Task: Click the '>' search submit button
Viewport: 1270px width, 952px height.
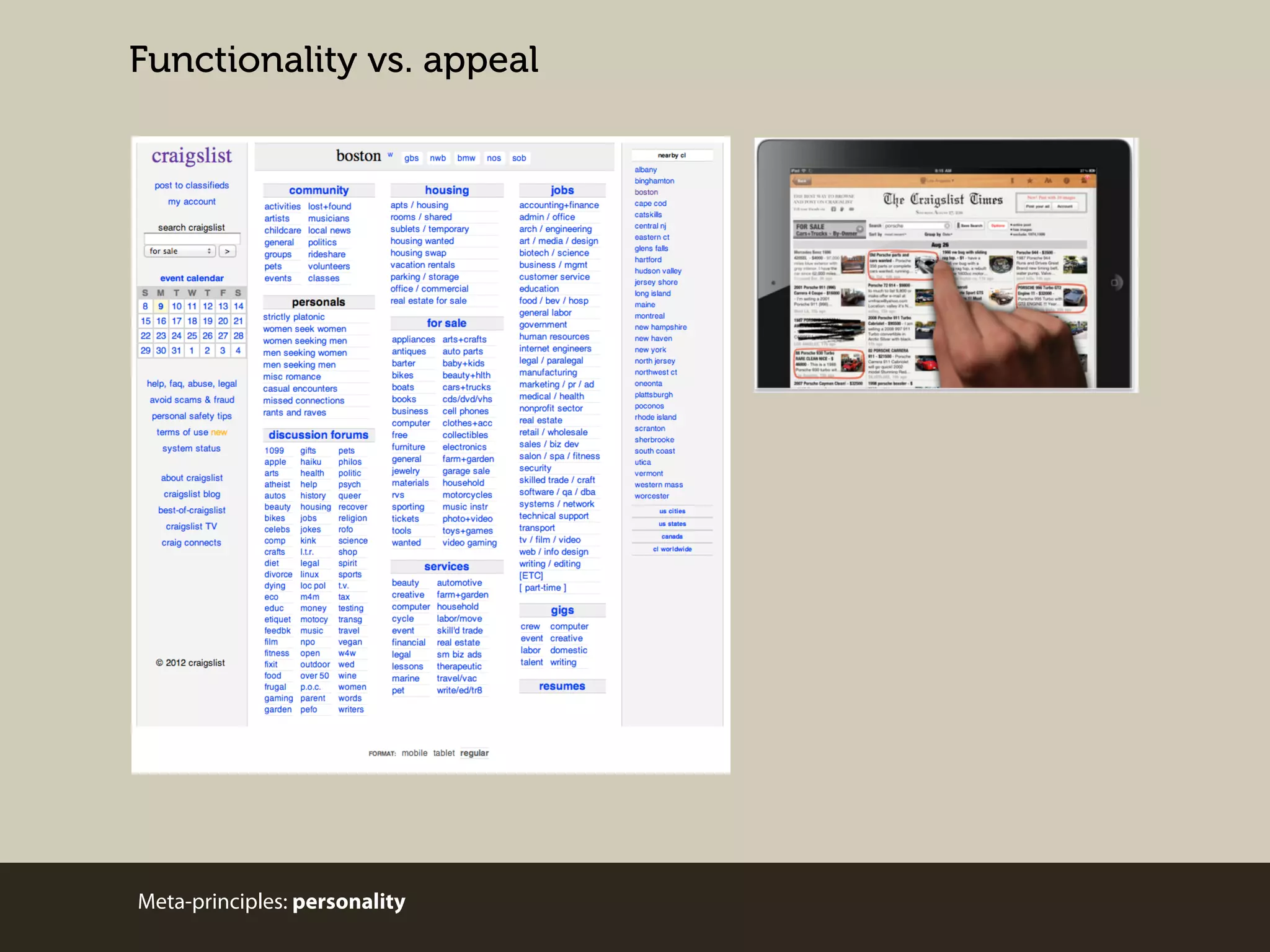Action: pyautogui.click(x=227, y=251)
